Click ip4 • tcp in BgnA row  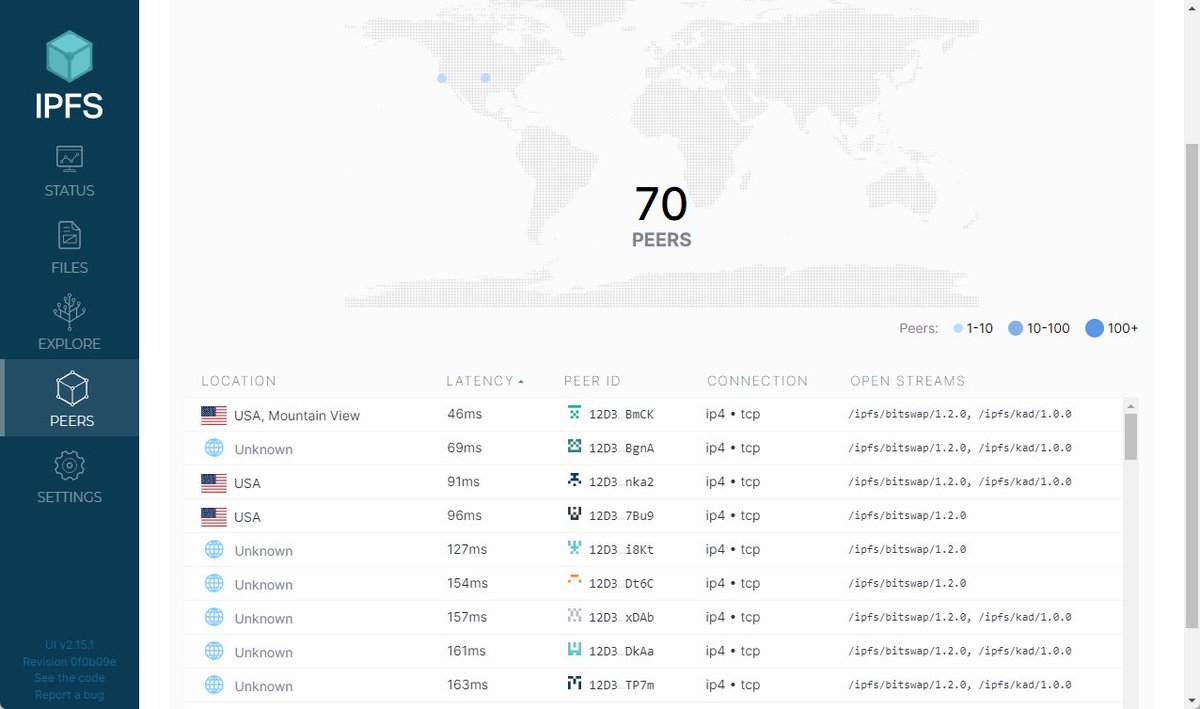pos(733,448)
